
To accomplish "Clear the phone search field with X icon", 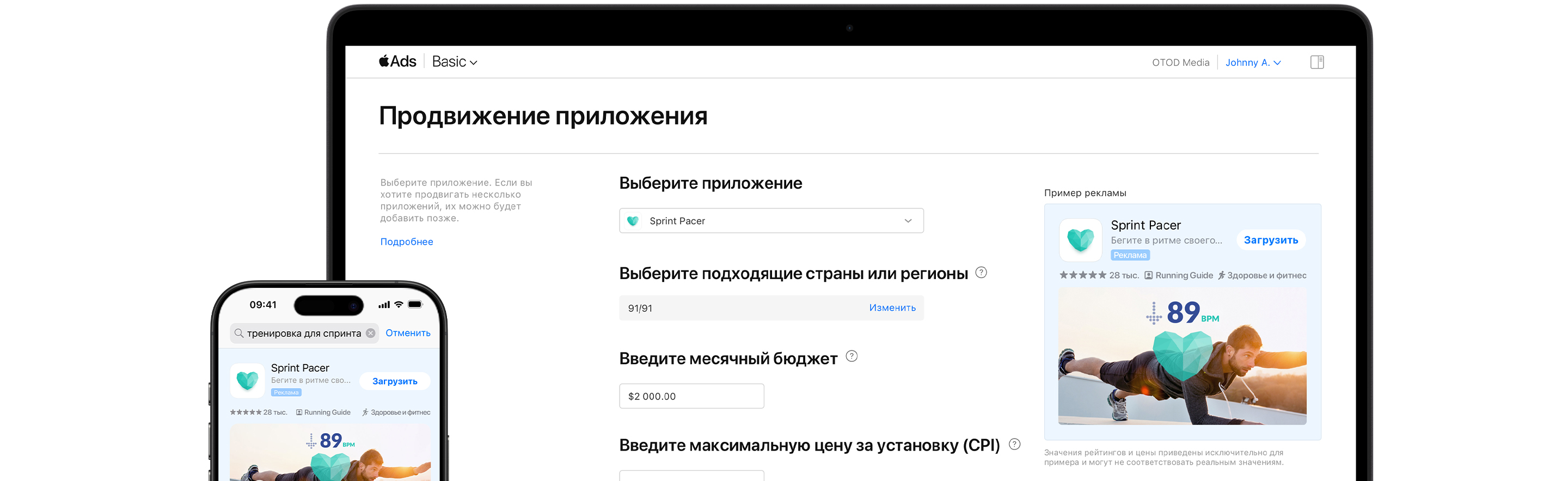I will pyautogui.click(x=371, y=333).
